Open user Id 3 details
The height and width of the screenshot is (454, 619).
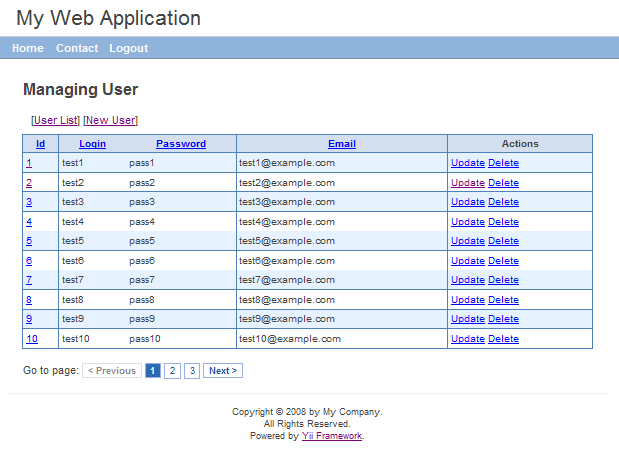tap(29, 202)
